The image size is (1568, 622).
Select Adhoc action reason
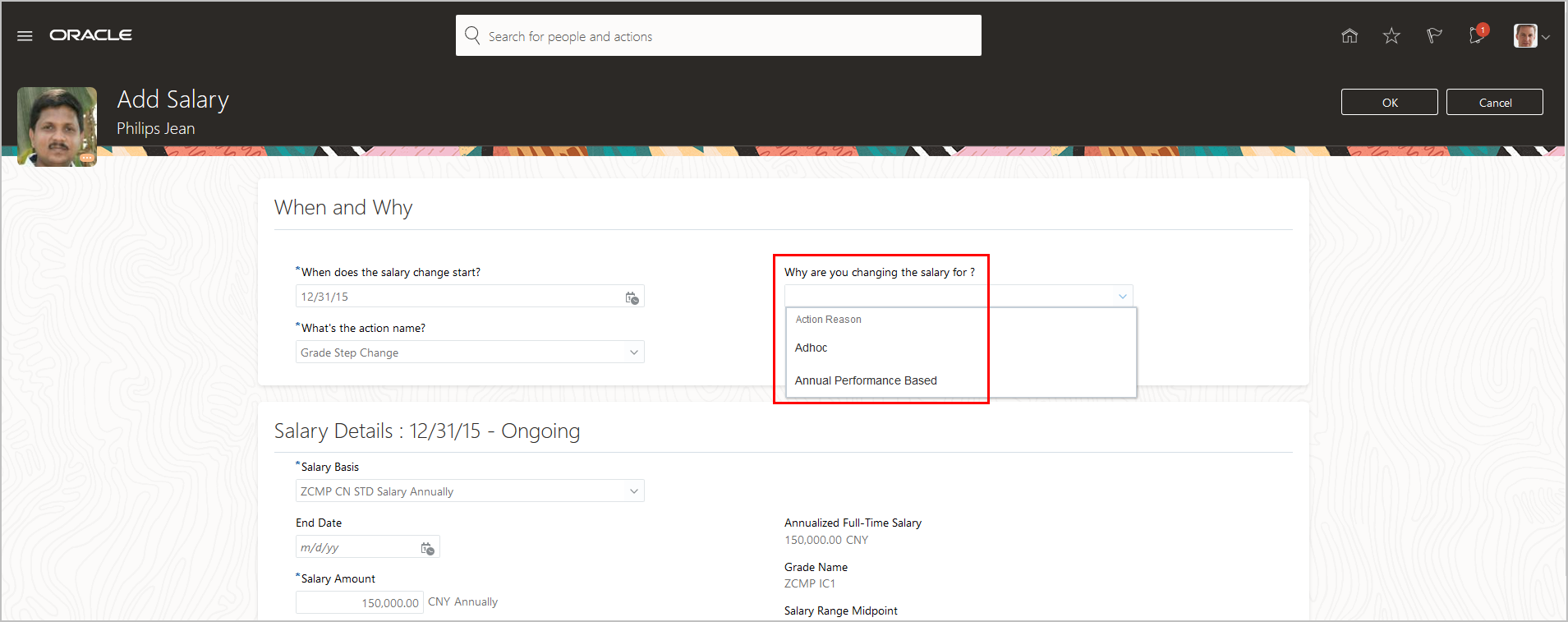[812, 348]
